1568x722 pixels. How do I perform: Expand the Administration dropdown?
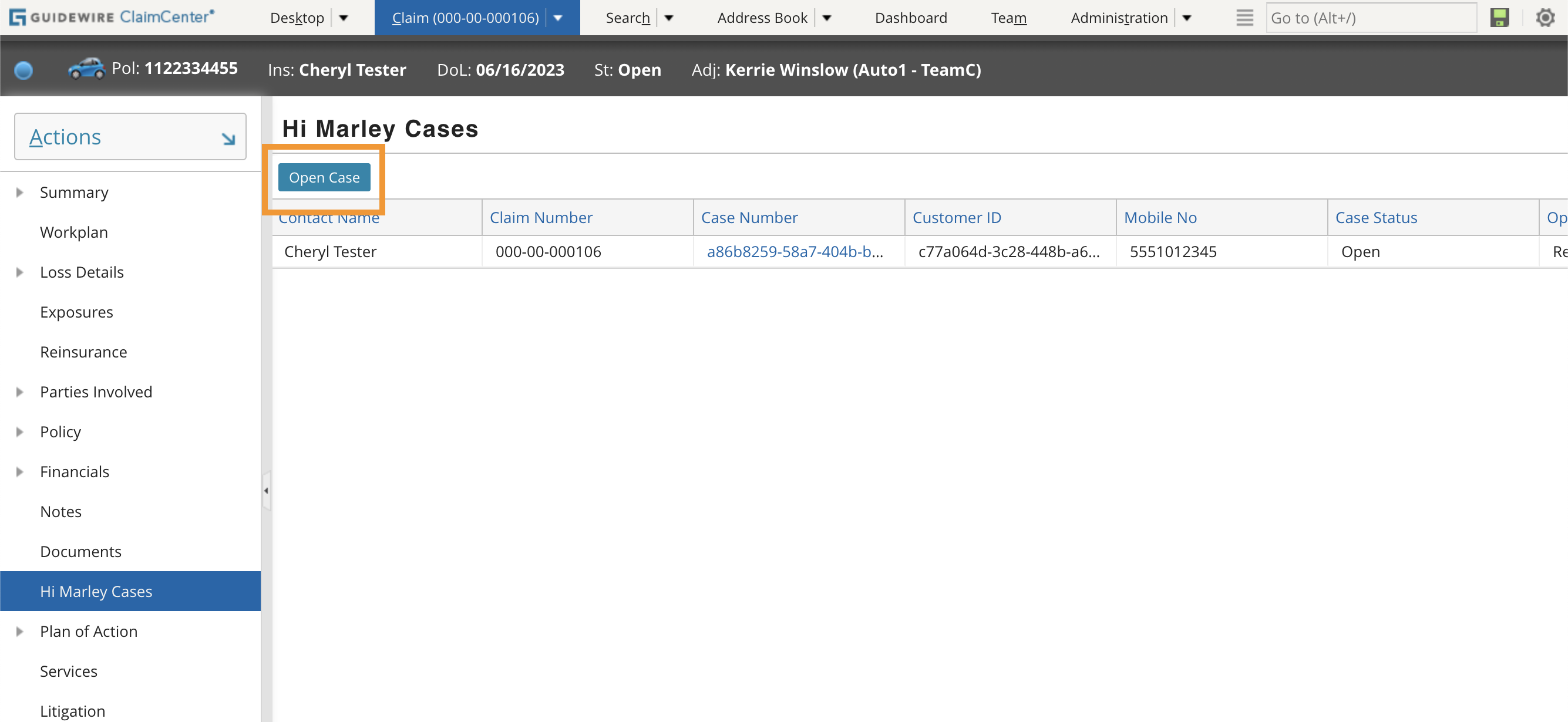(x=1187, y=18)
